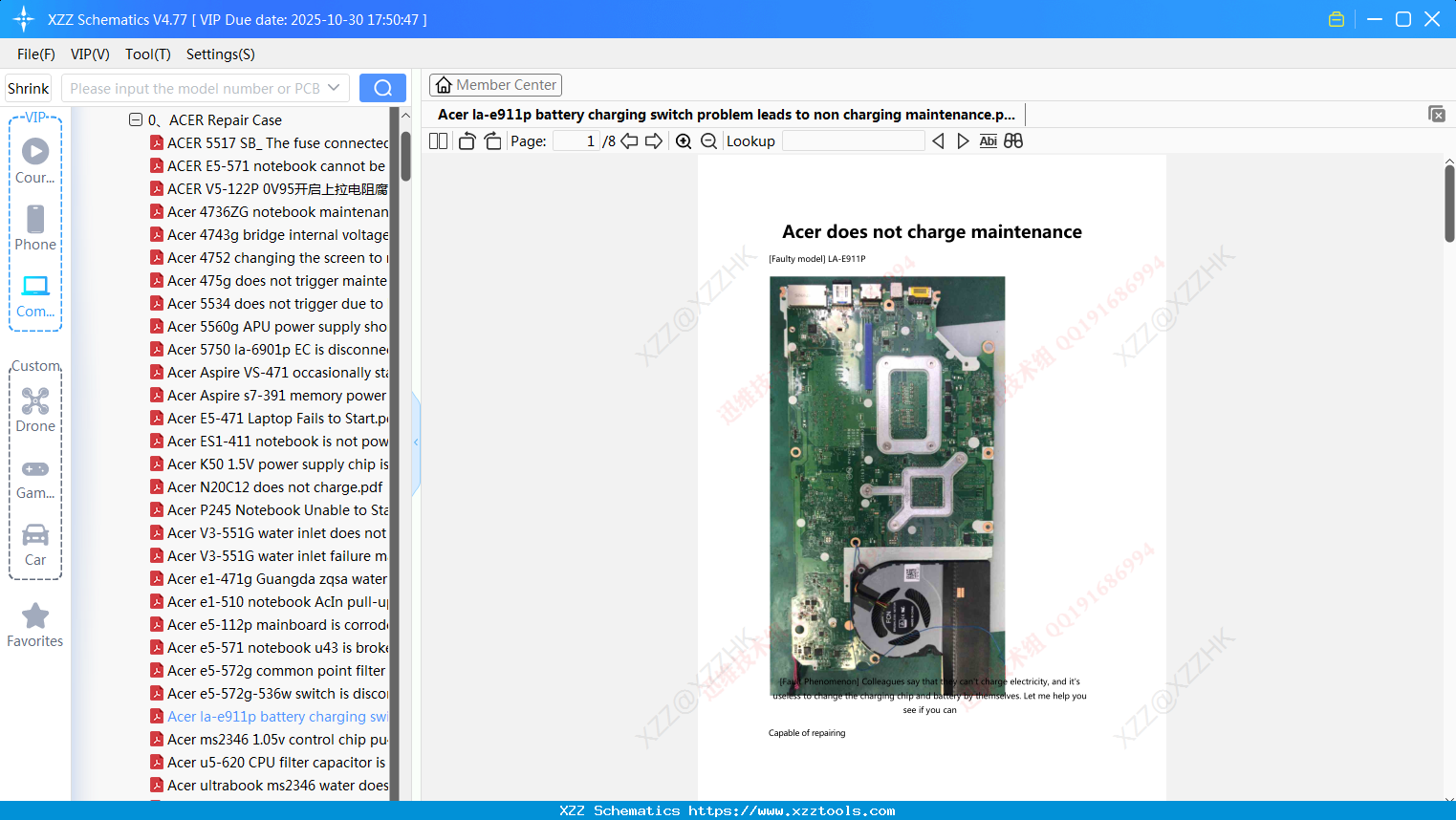Viewport: 1456px width, 820px height.
Task: Open Acer 5560g APU power supply PDF
Action: click(x=269, y=327)
